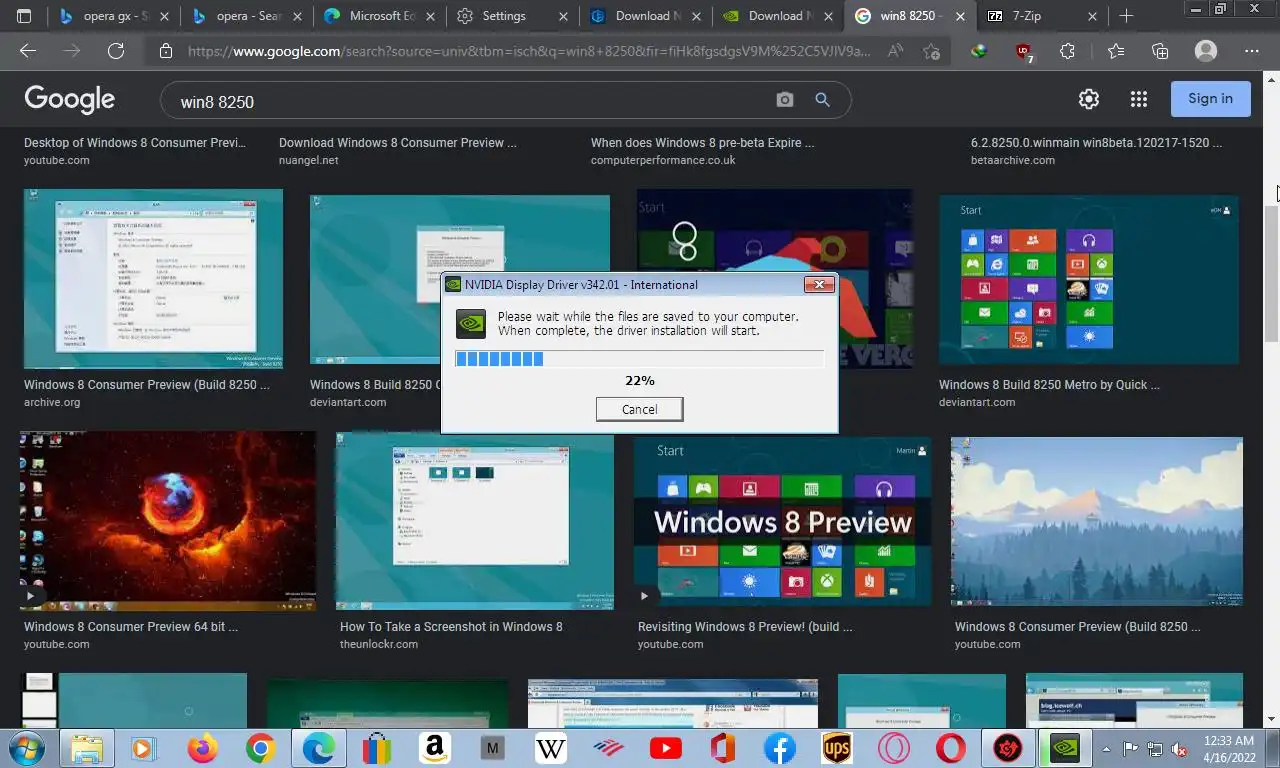Open the Metro Start screen thumbnail by deviantart

pos(1089,280)
